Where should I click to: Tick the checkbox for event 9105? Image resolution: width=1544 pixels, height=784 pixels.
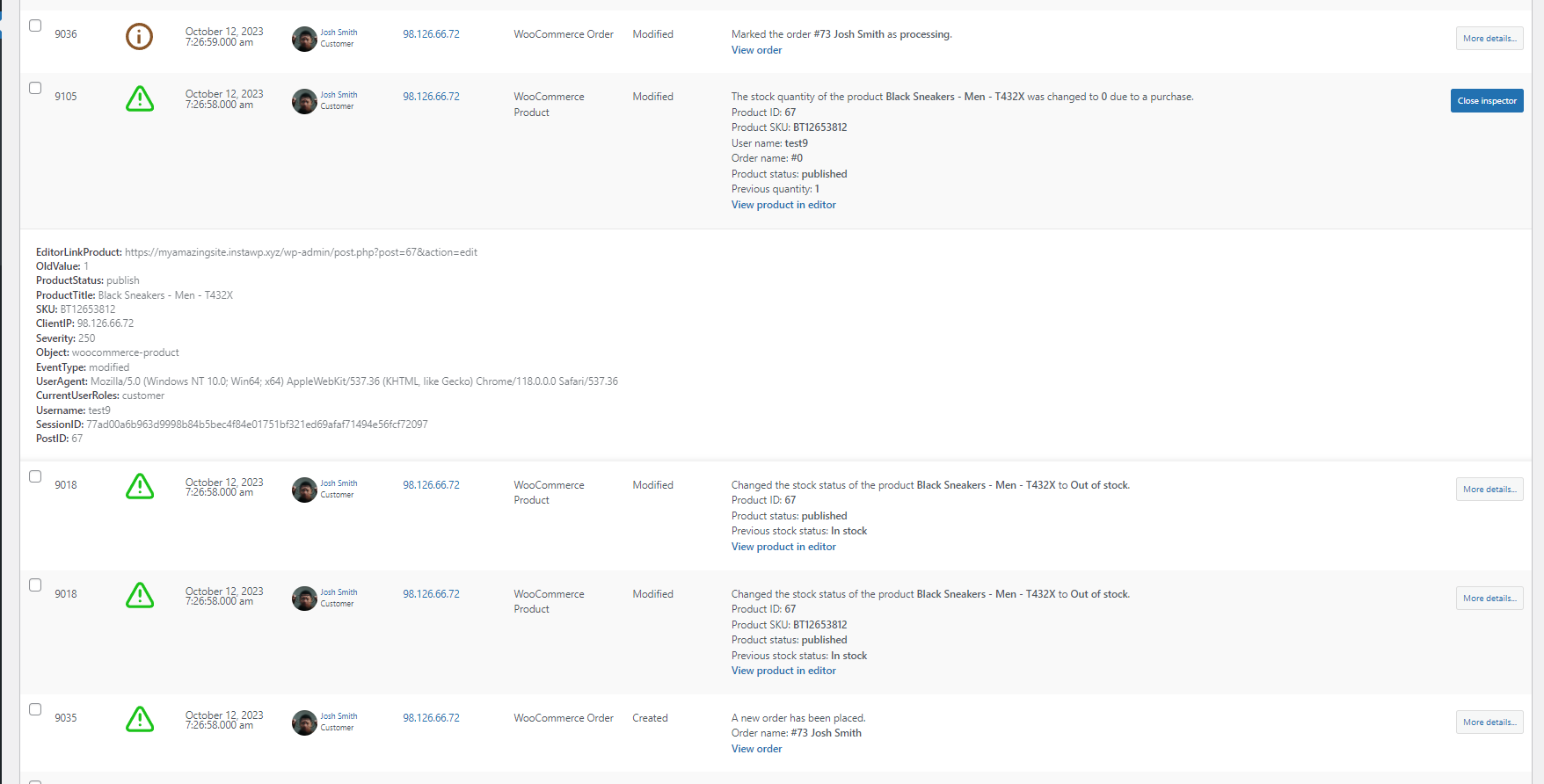click(x=35, y=88)
